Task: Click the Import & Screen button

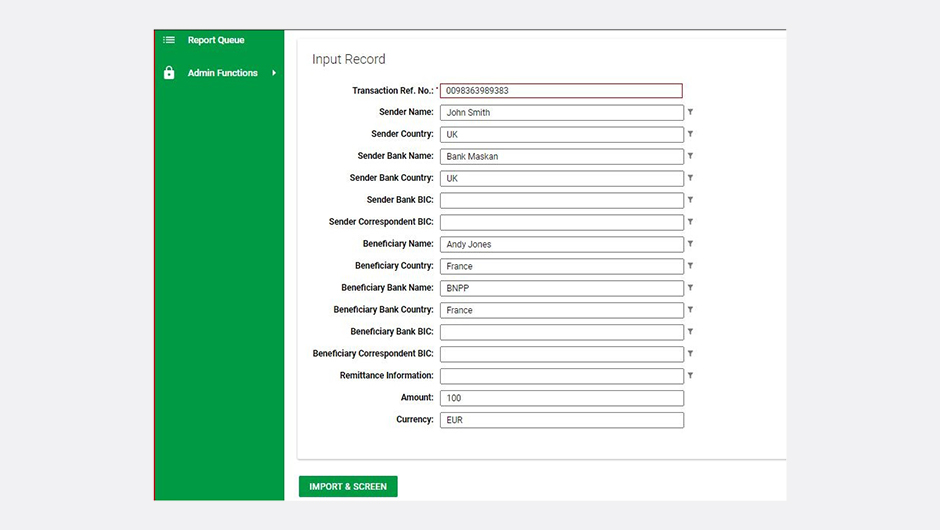Action: [348, 486]
